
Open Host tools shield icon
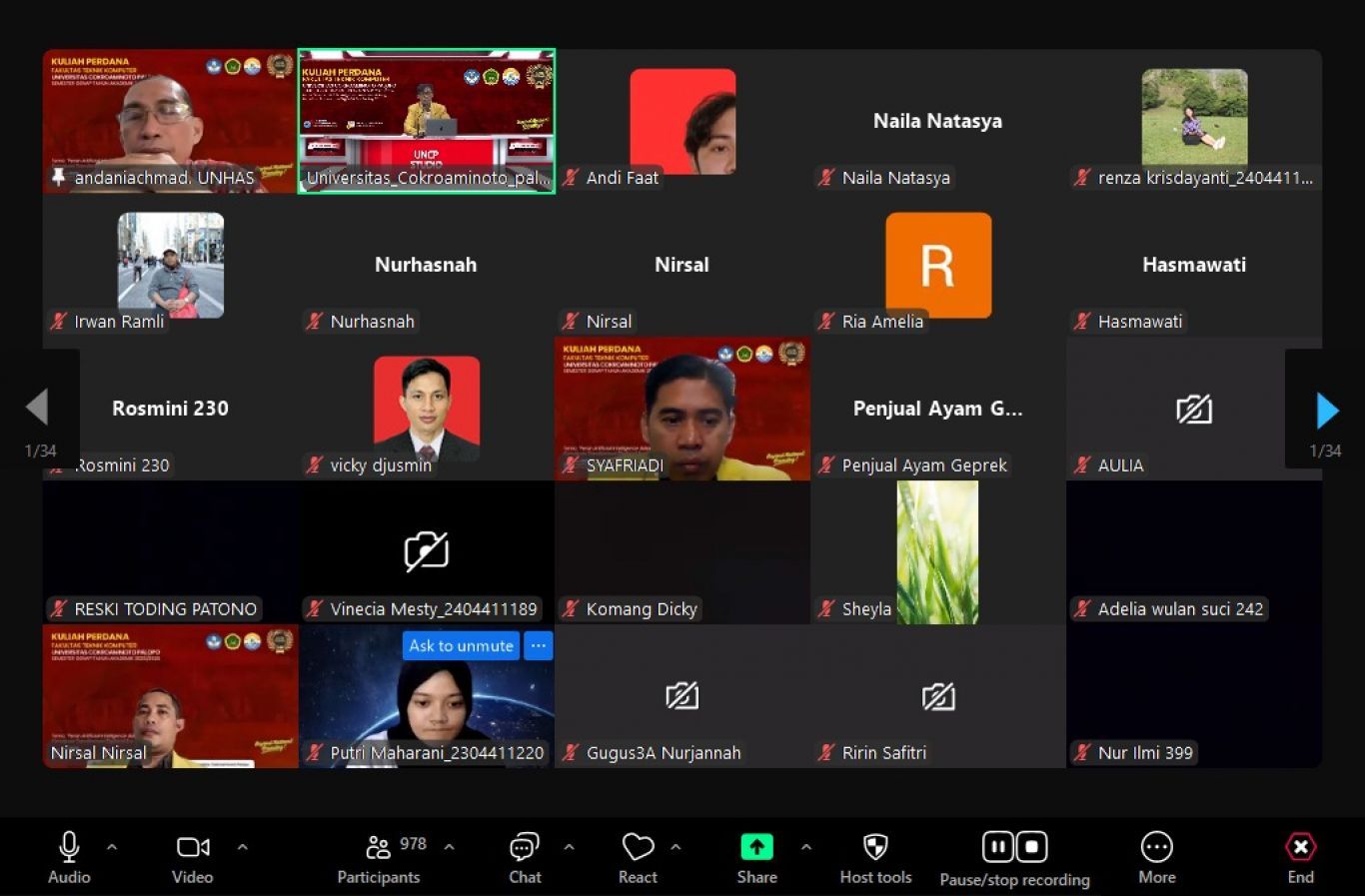(875, 848)
